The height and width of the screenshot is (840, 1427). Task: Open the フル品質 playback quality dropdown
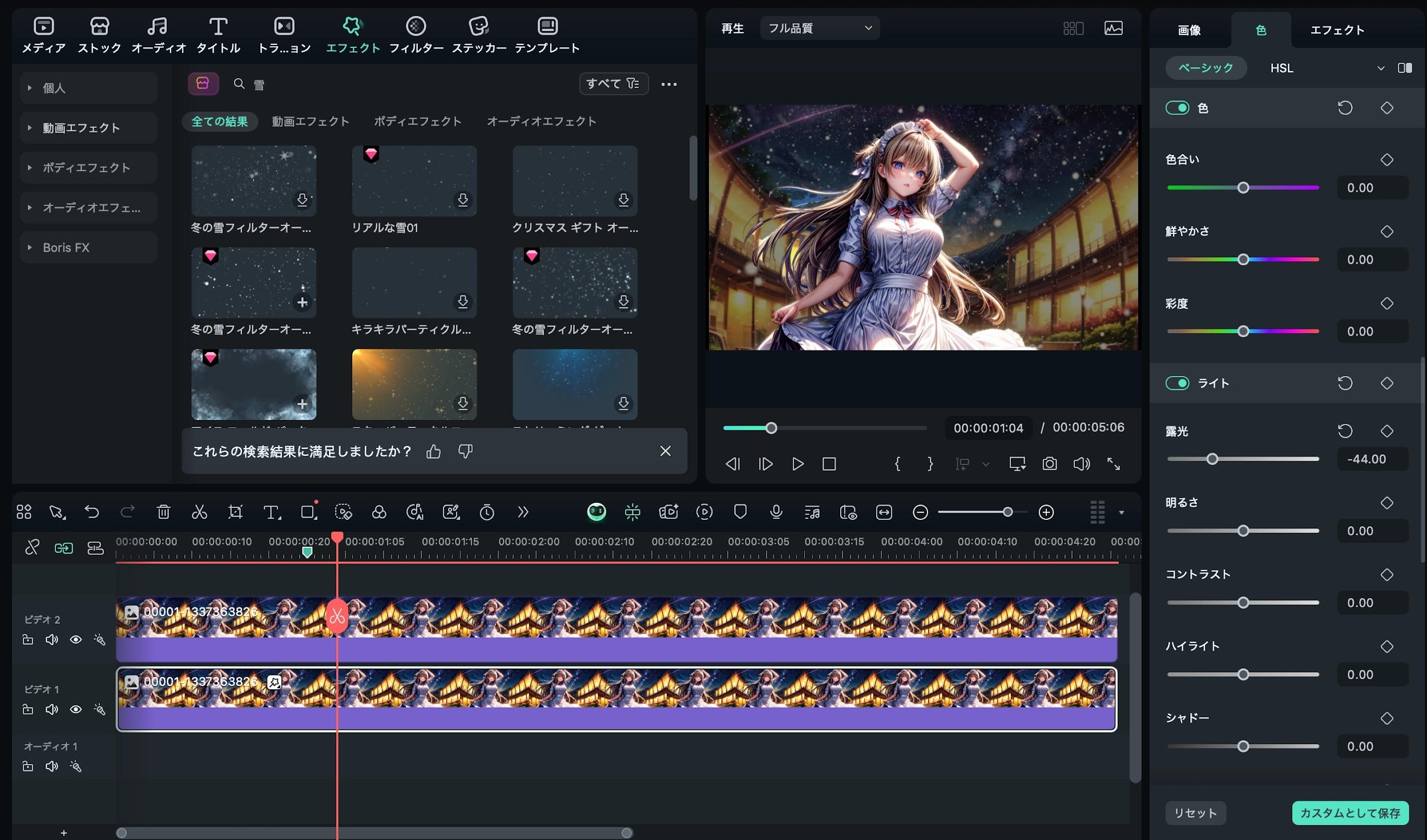click(820, 28)
